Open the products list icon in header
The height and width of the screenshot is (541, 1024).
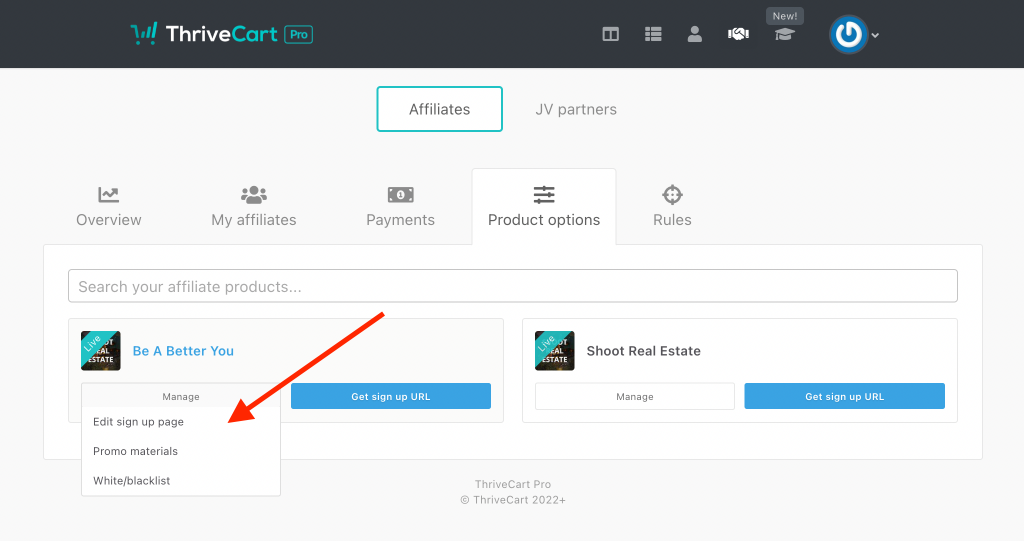pyautogui.click(x=653, y=34)
